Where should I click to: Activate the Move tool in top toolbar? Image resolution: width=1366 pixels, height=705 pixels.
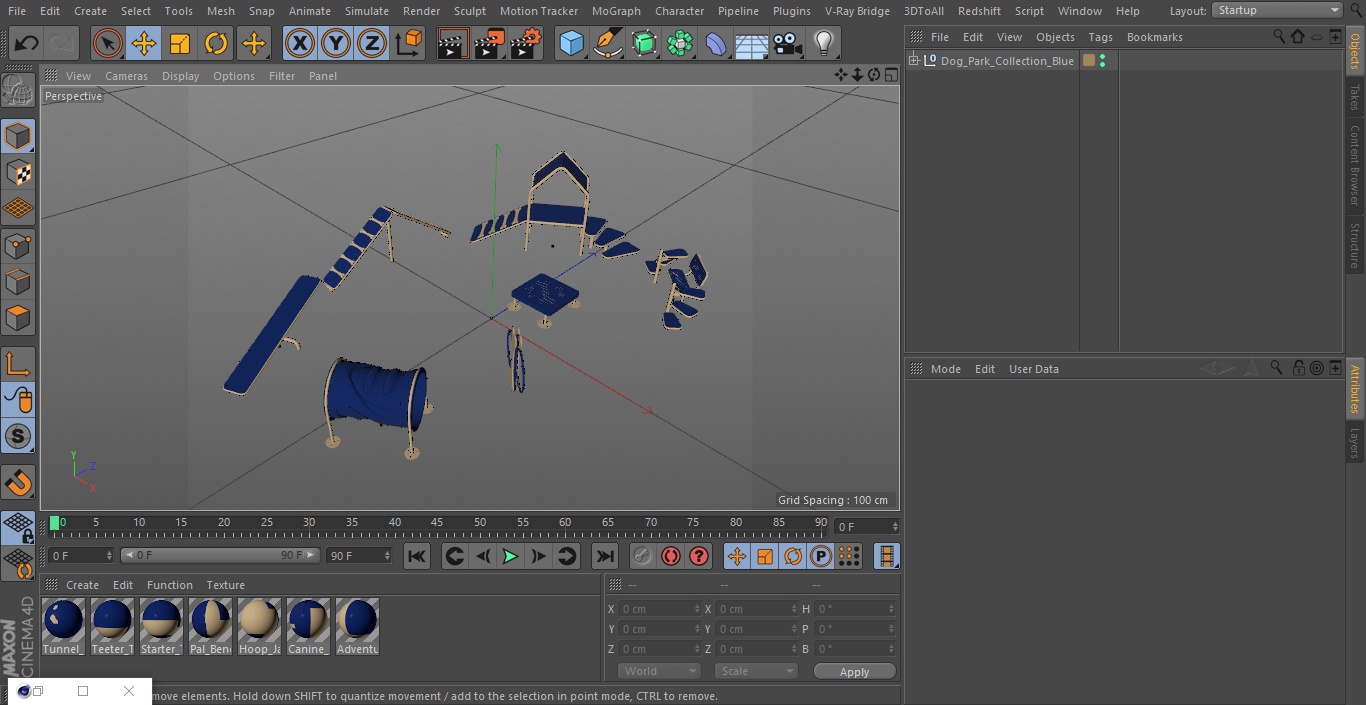click(x=144, y=44)
